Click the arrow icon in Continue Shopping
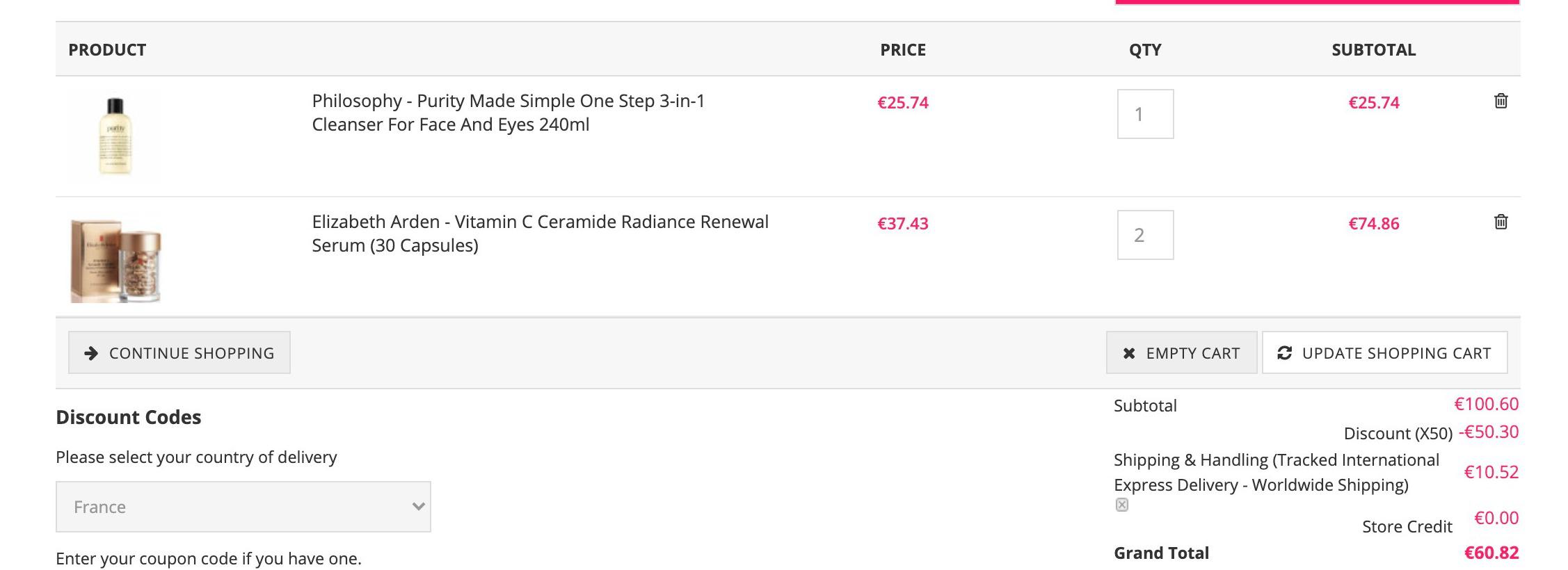This screenshot has height=570, width=1568. 91,353
